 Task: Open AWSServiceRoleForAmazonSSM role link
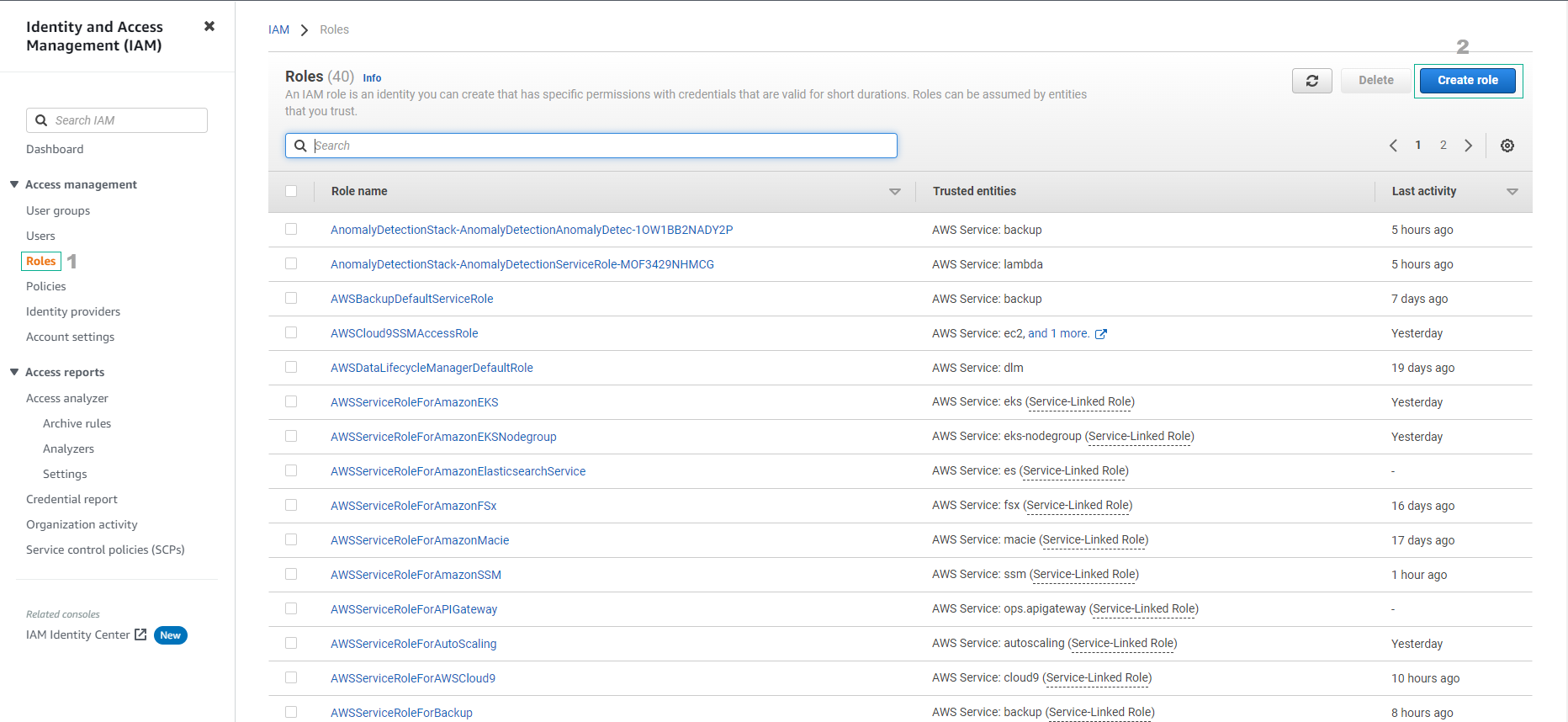click(416, 575)
